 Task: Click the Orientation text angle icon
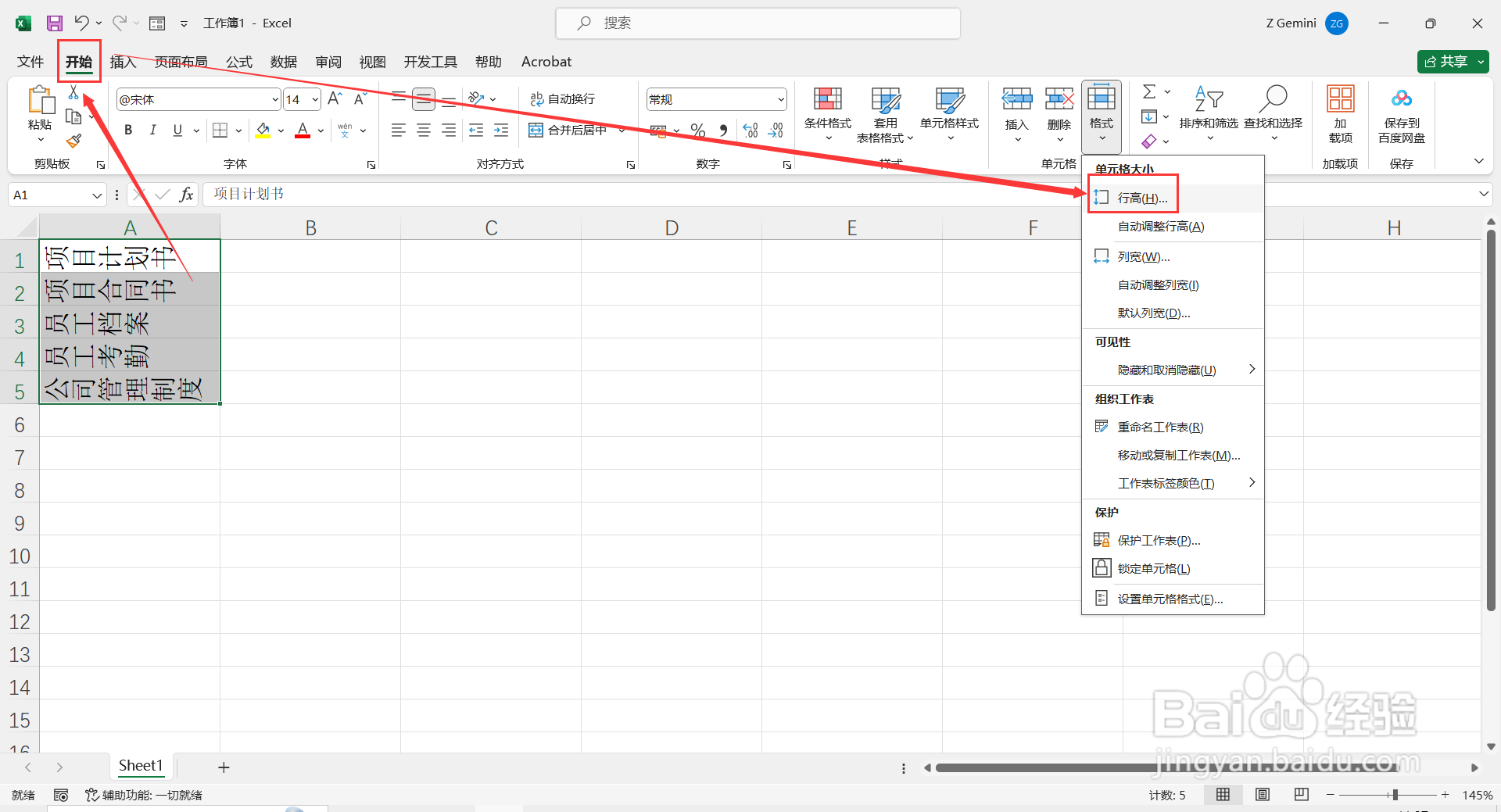point(477,98)
